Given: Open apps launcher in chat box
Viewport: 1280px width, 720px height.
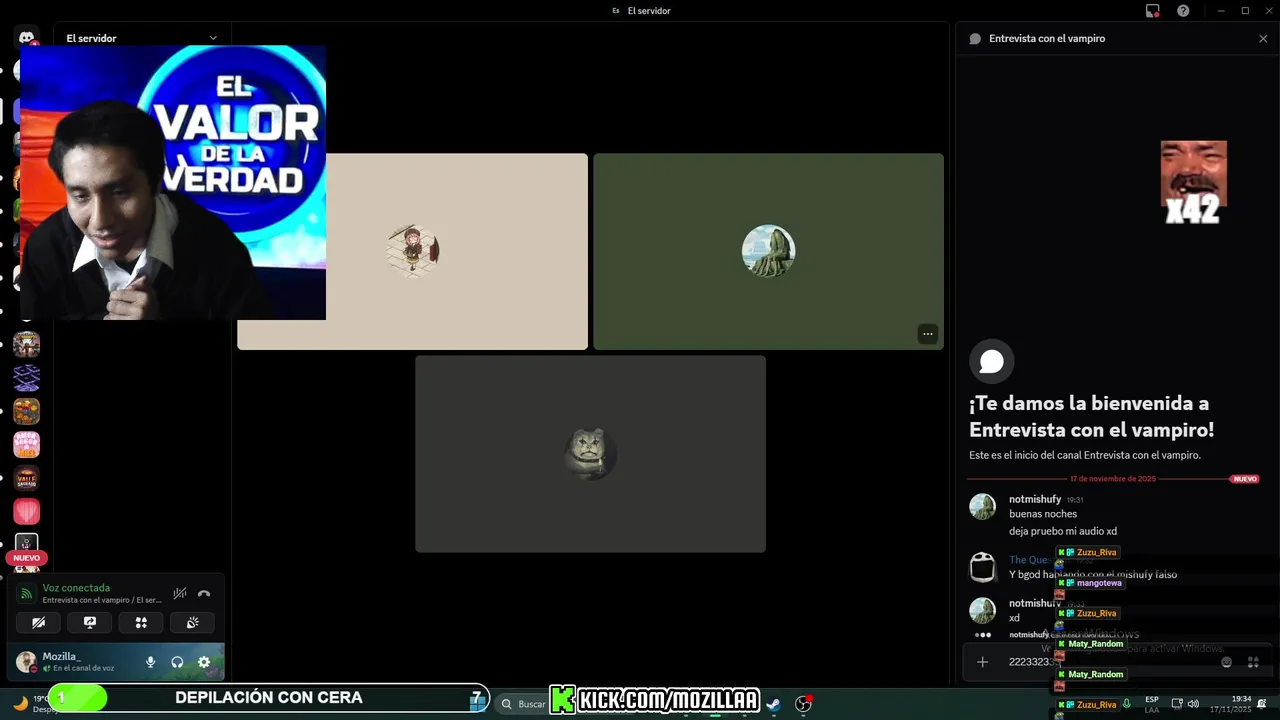Looking at the screenshot, I should (1253, 662).
